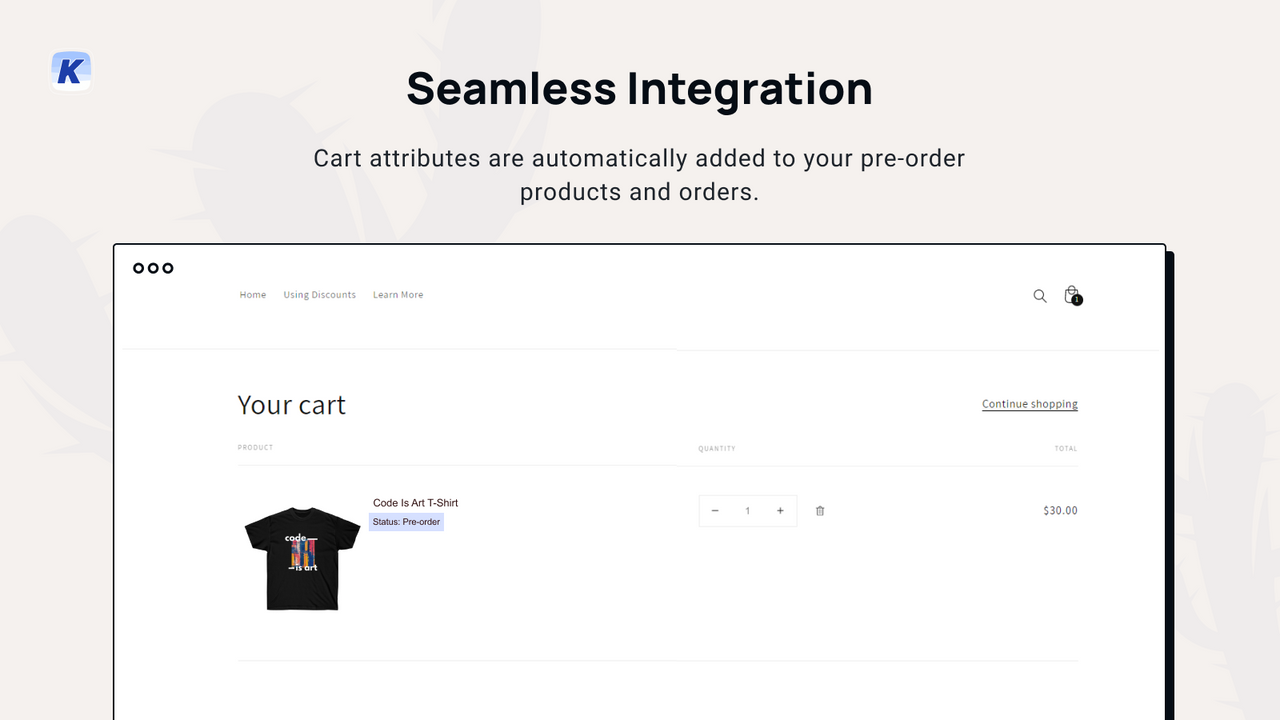Decrease quantity with the minus button
Screen dimensions: 1280x720
point(715,510)
